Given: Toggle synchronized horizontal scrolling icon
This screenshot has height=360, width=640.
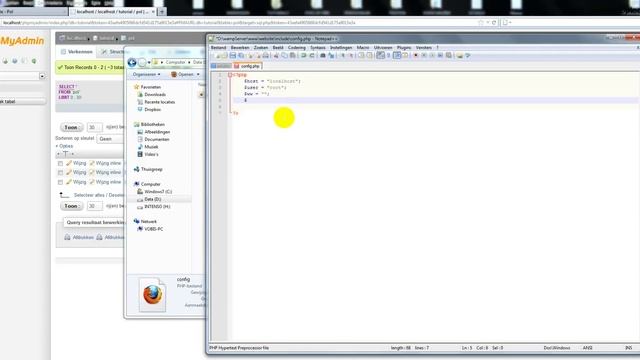Looking at the screenshot, I should click(x=369, y=55).
